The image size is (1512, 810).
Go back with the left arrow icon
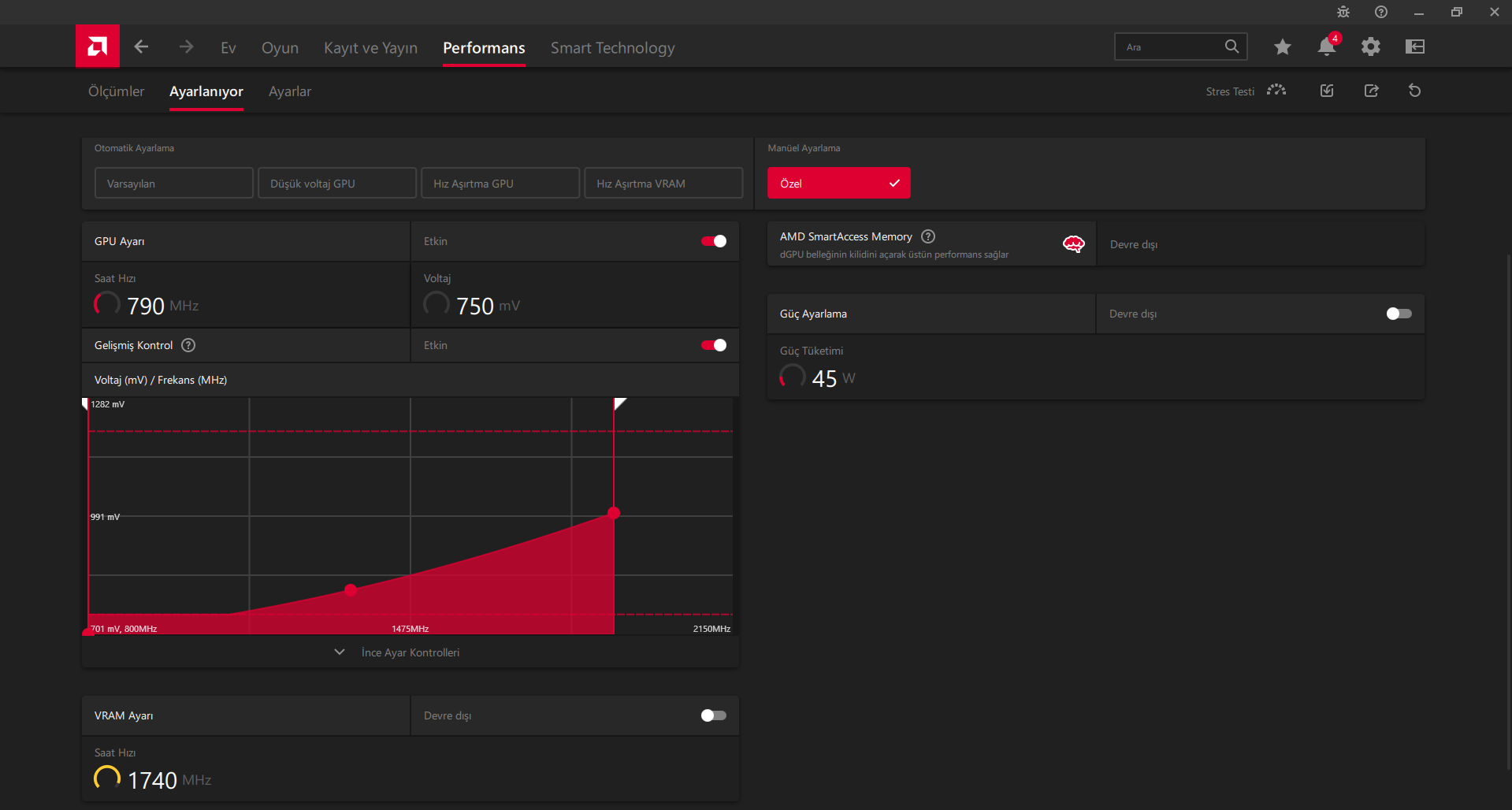(x=141, y=47)
